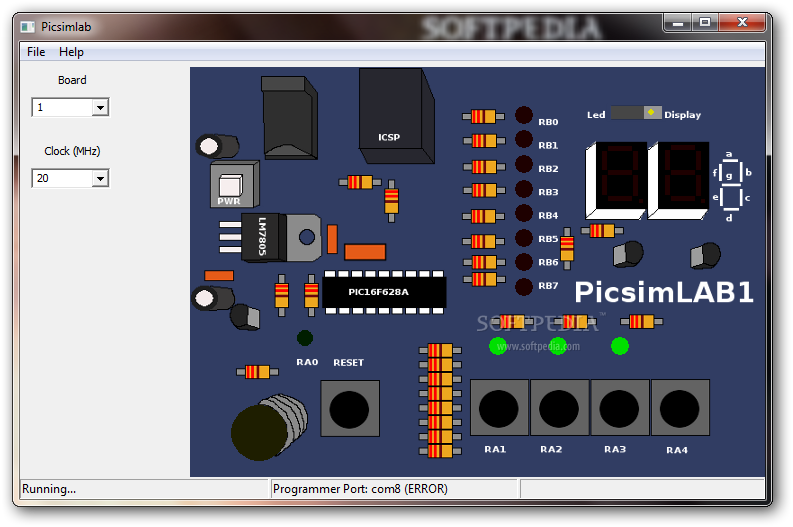Click the Picsimlab title bar icon
The image size is (793, 527).
click(27, 27)
